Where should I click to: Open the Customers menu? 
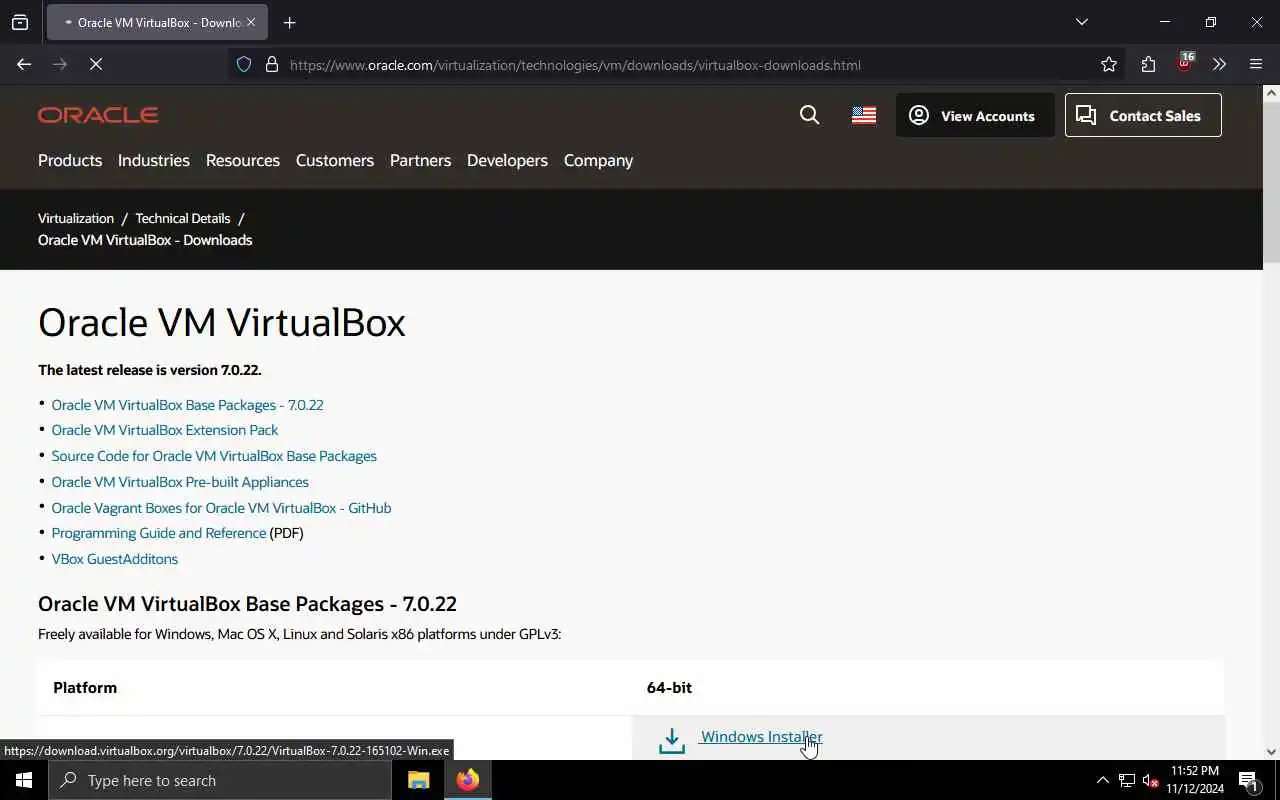tap(335, 160)
